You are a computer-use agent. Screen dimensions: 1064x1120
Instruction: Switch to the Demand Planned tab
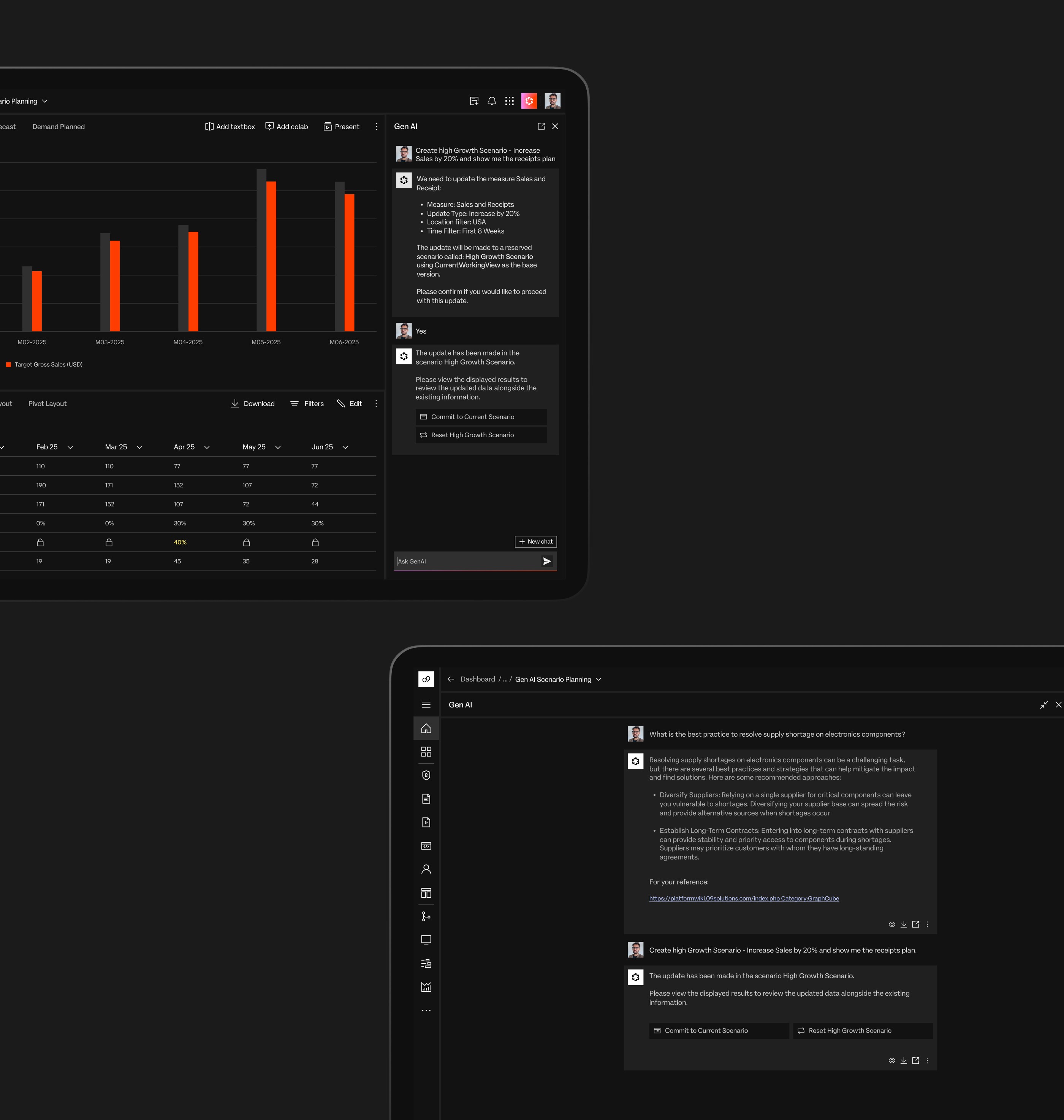(59, 127)
